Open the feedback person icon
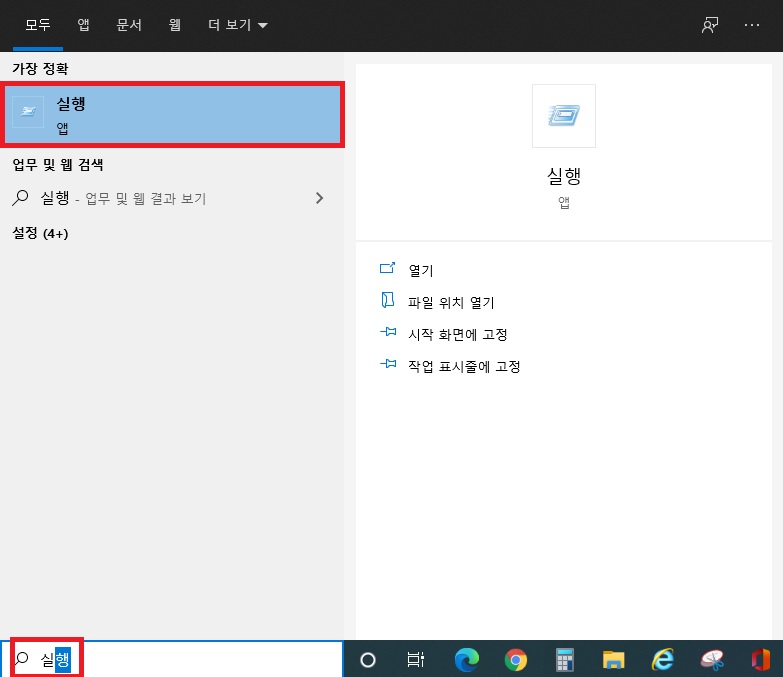Screen dimensions: 783x677 [710, 25]
